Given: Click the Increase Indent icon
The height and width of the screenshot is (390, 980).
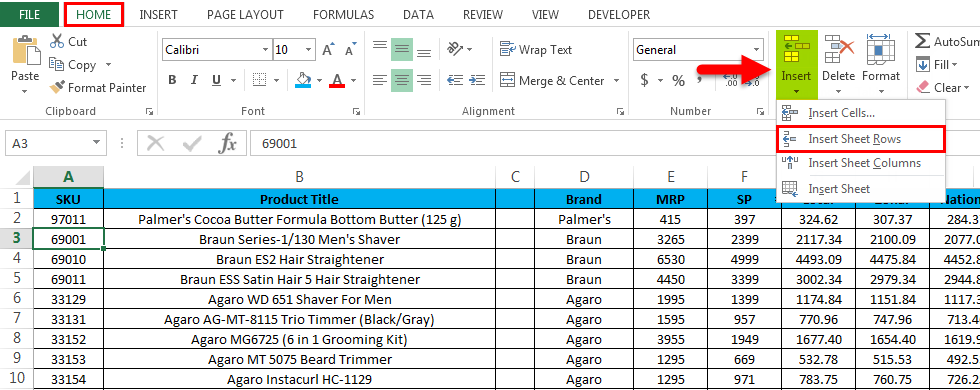Looking at the screenshot, I should tap(478, 80).
